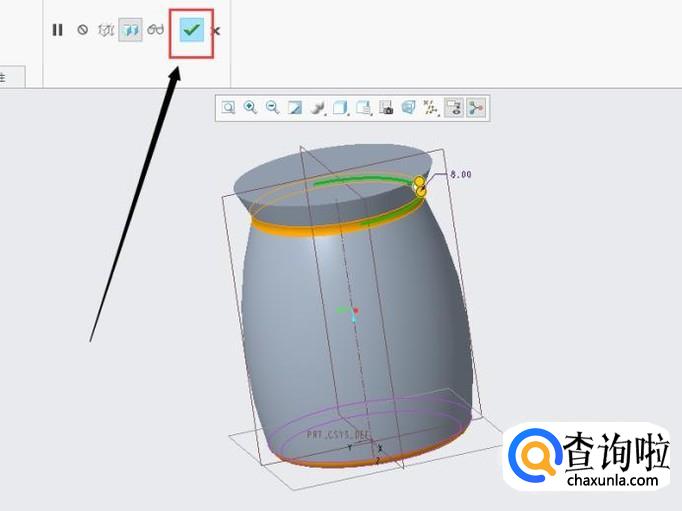Open the datum display filters
682x511 pixels.
431,108
